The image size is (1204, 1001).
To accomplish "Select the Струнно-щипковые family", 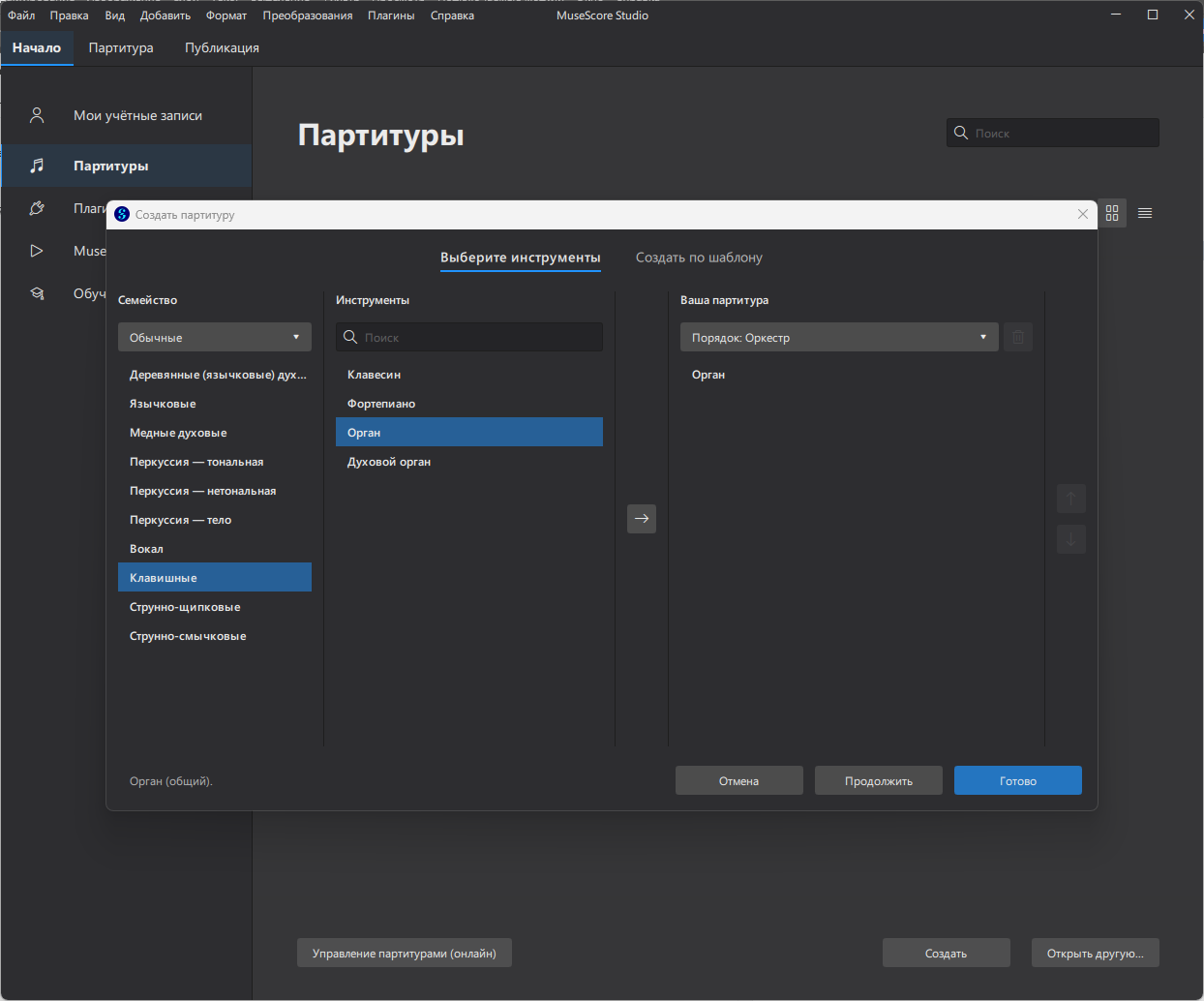I will pos(215,606).
